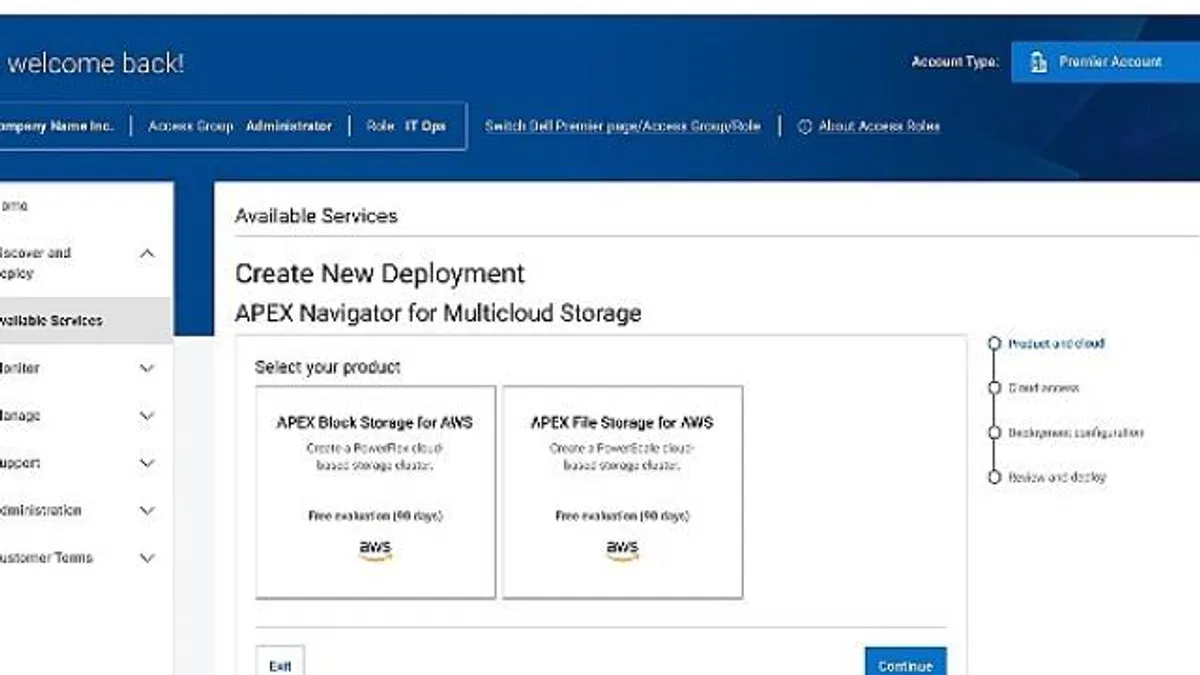The height and width of the screenshot is (675, 1200).
Task: Click 'APEX Navigator for Multicloud Storage' heading
Action: [438, 313]
